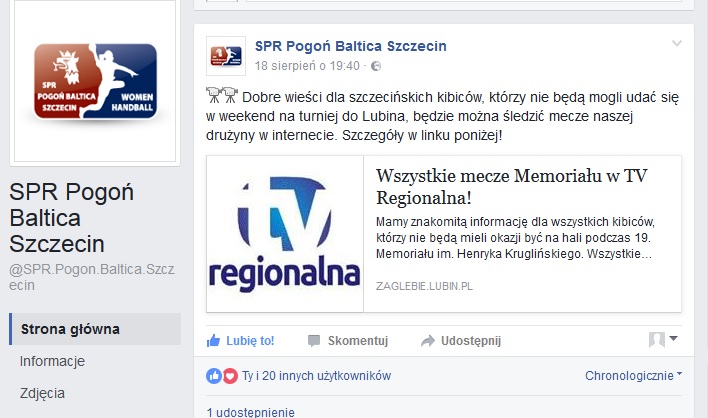Click the TV regionalna preview thumbnail
708x418 pixels.
[x=285, y=234]
